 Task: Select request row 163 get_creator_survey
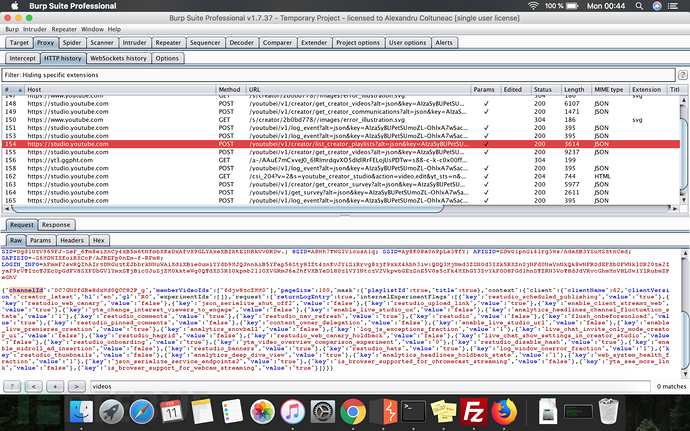(341, 184)
